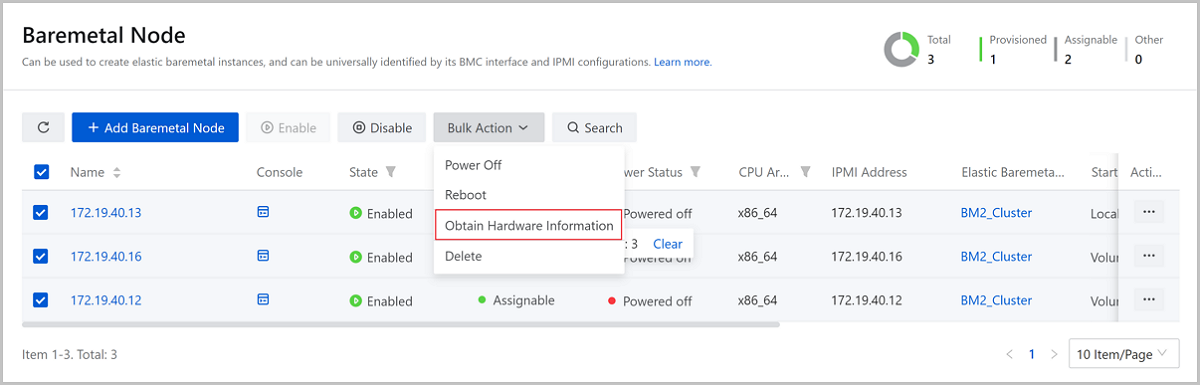Screen dimensions: 1200x385
Task: Open console icon for 172.19.40.16
Action: click(264, 256)
